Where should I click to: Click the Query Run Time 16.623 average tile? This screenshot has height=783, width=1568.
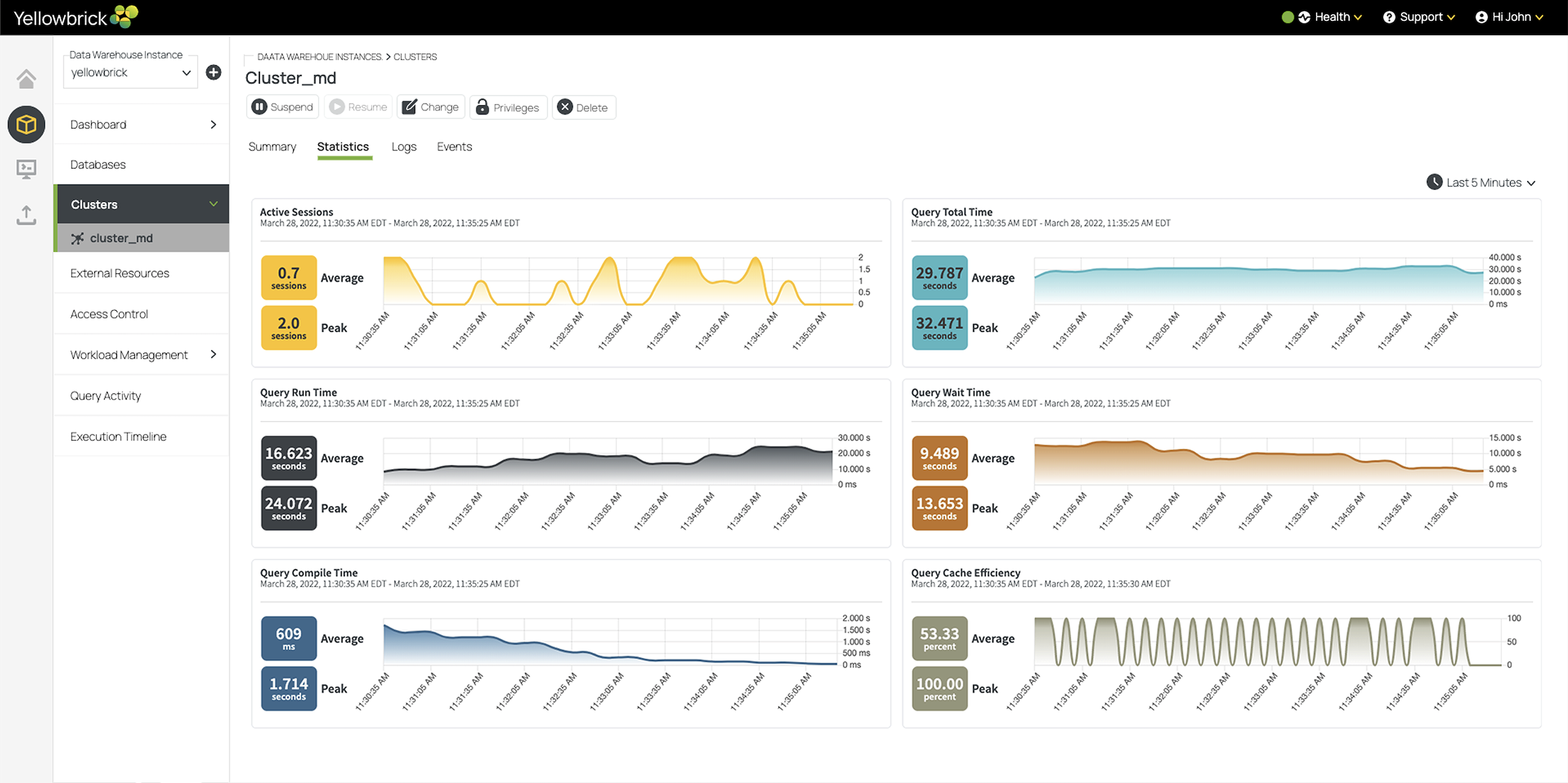289,458
